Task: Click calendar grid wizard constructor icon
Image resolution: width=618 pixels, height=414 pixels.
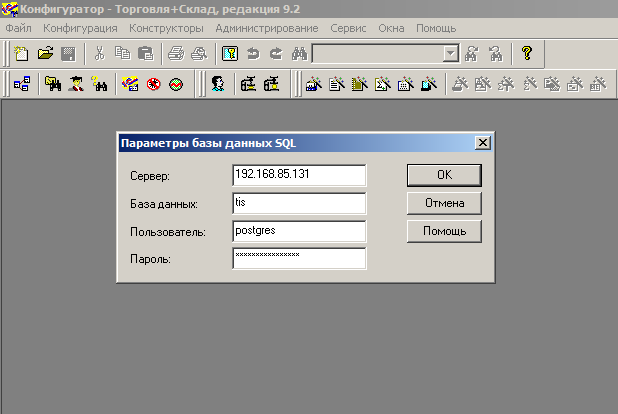Action: click(406, 84)
